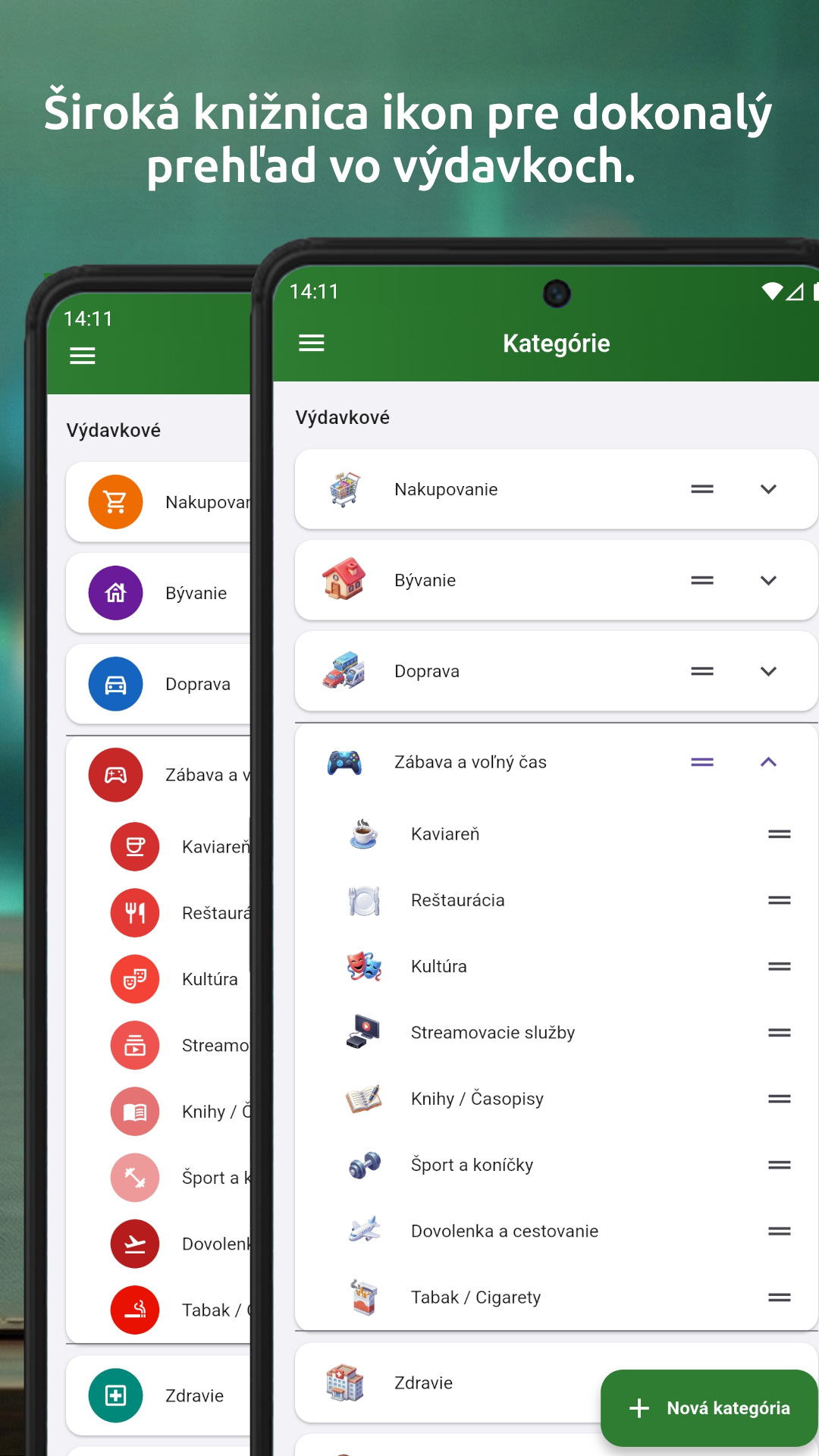Screen dimensions: 819x1456
Task: Select the Šport a koníčky subcategory
Action: click(x=472, y=1165)
